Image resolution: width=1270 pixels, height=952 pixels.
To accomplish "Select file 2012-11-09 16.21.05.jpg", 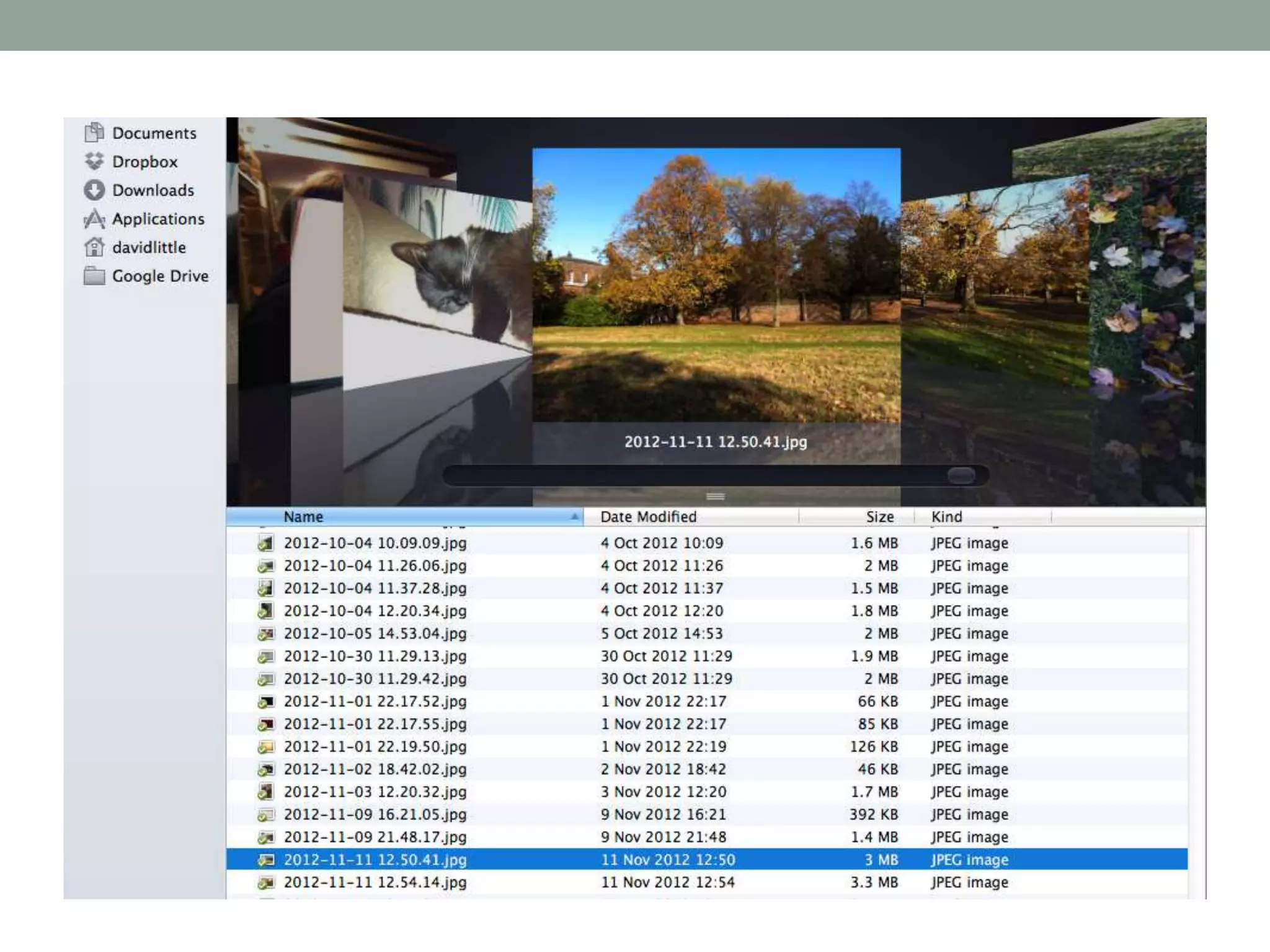I will click(375, 814).
